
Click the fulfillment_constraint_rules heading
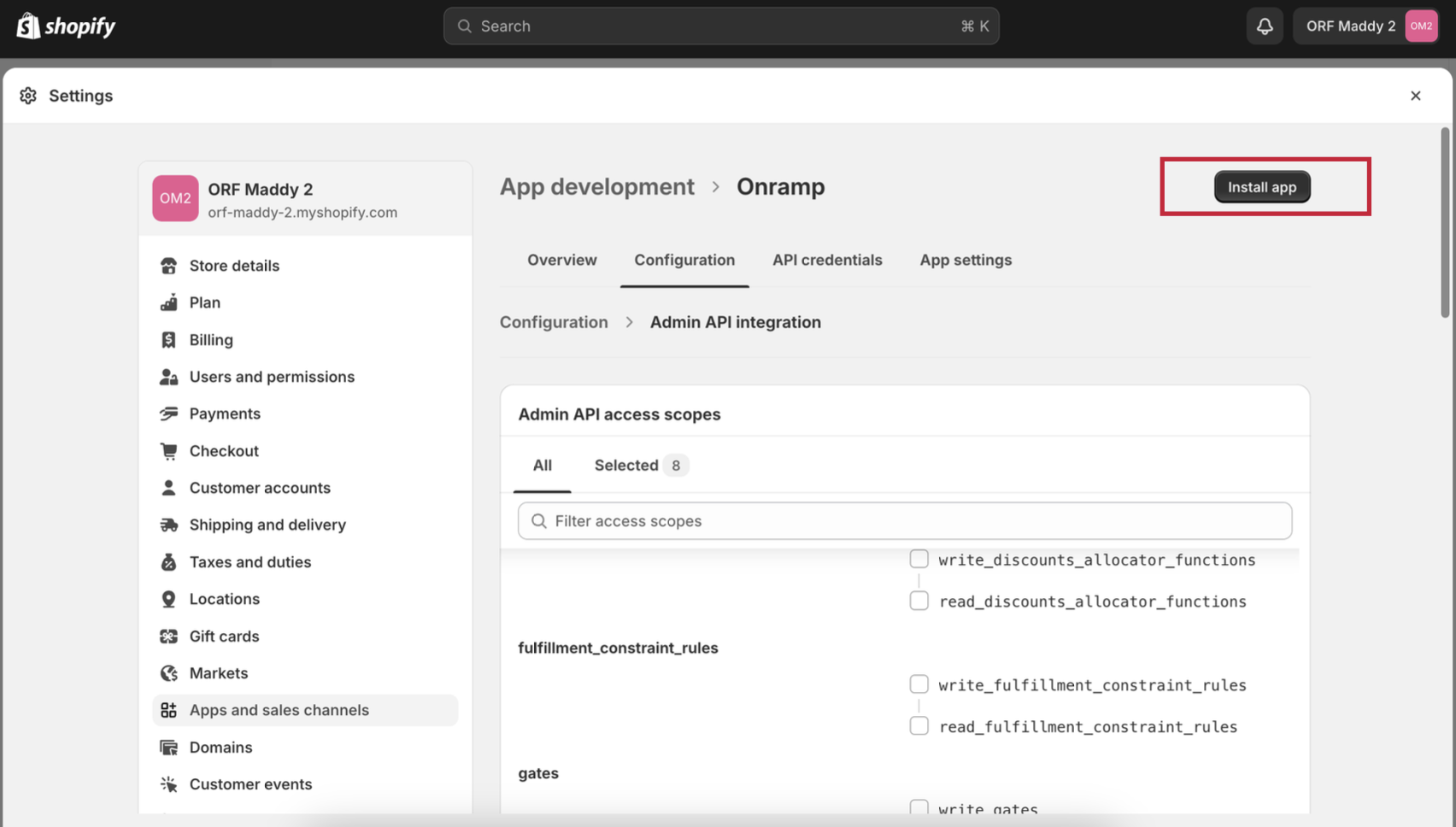click(618, 648)
